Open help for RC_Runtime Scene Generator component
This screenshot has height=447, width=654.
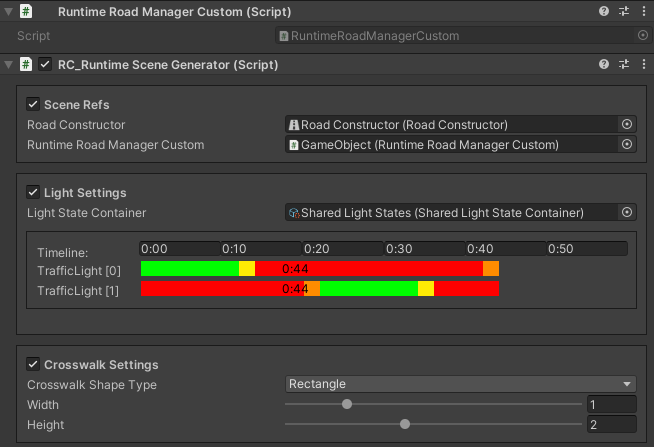[604, 64]
